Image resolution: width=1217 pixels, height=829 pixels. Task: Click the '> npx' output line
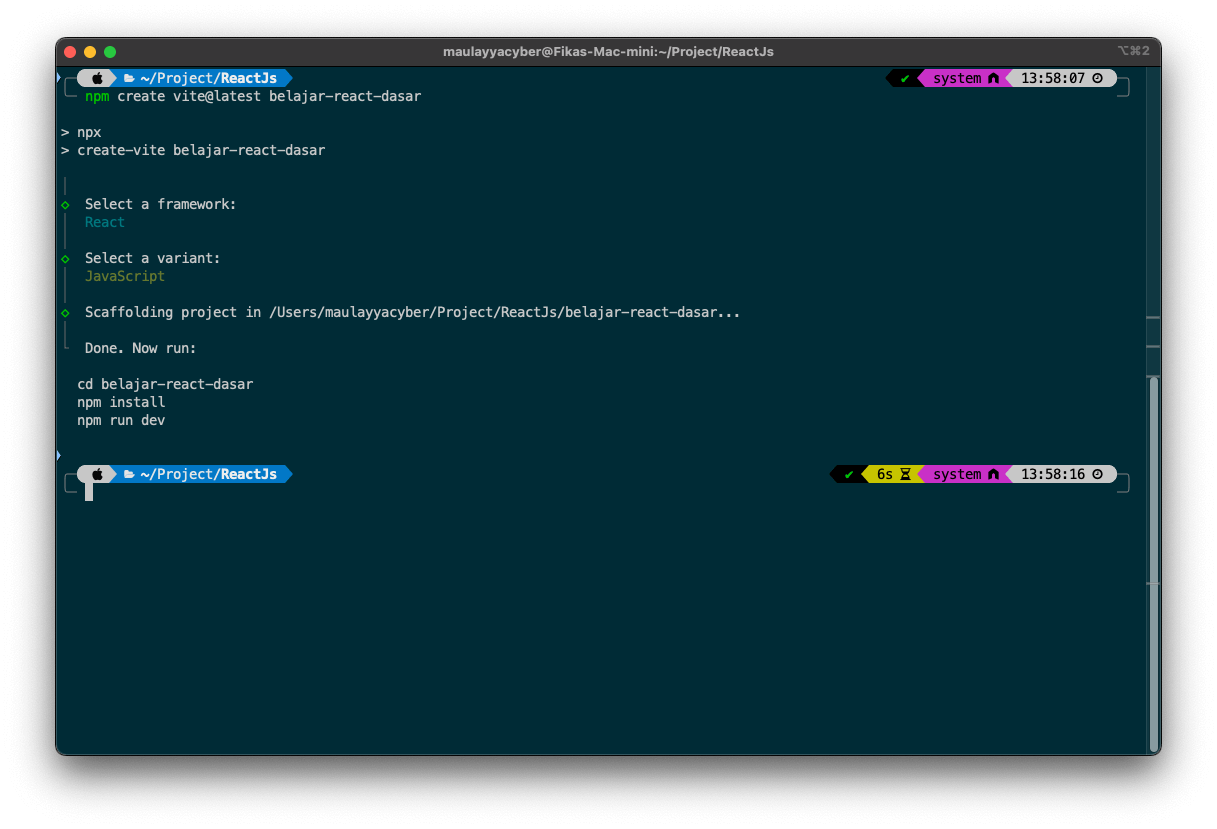click(x=81, y=132)
